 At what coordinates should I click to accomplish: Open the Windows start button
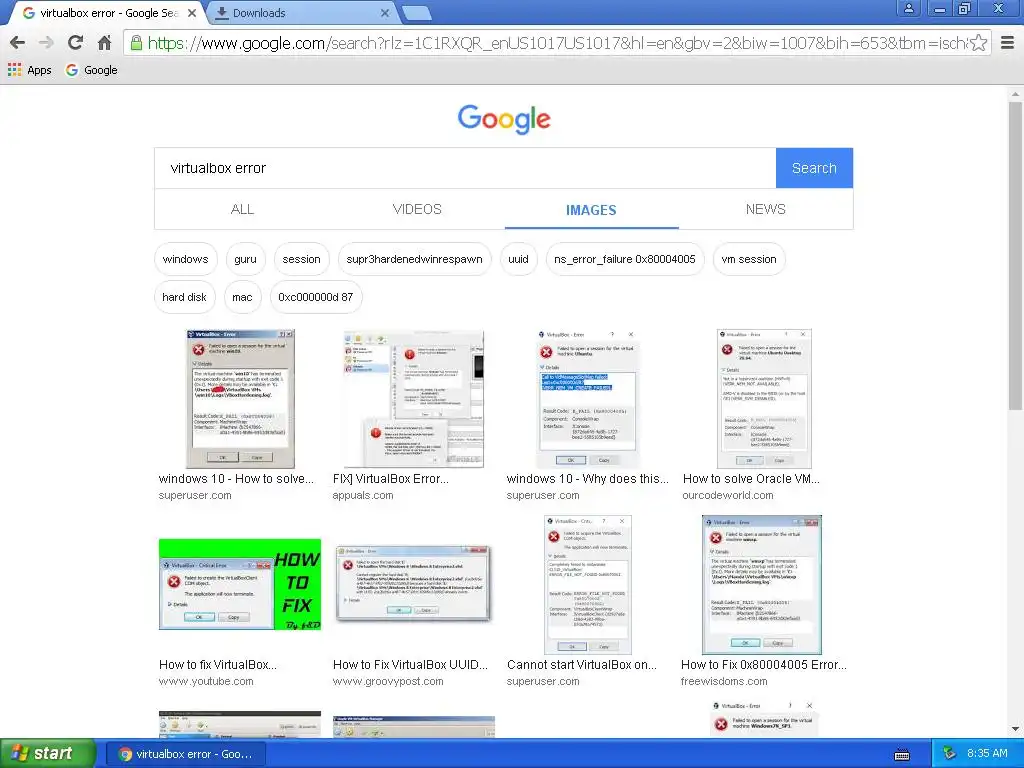click(48, 754)
